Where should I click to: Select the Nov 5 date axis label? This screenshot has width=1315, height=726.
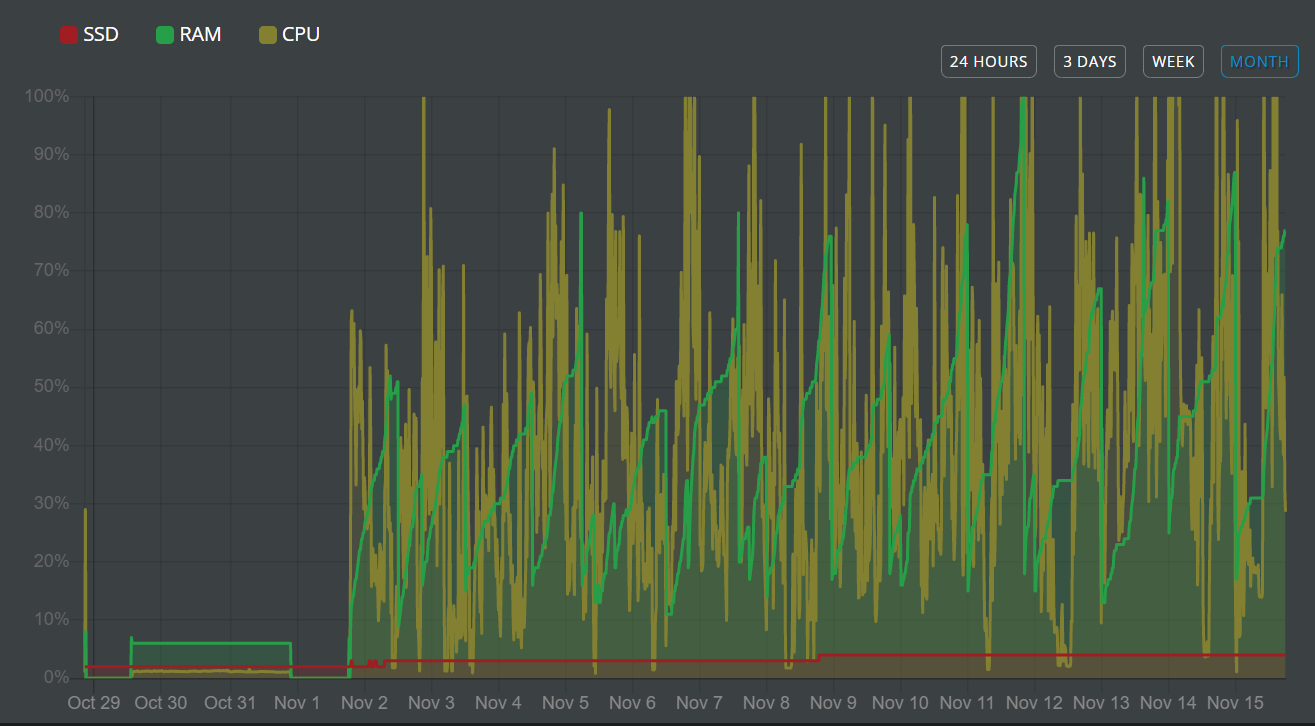(565, 703)
